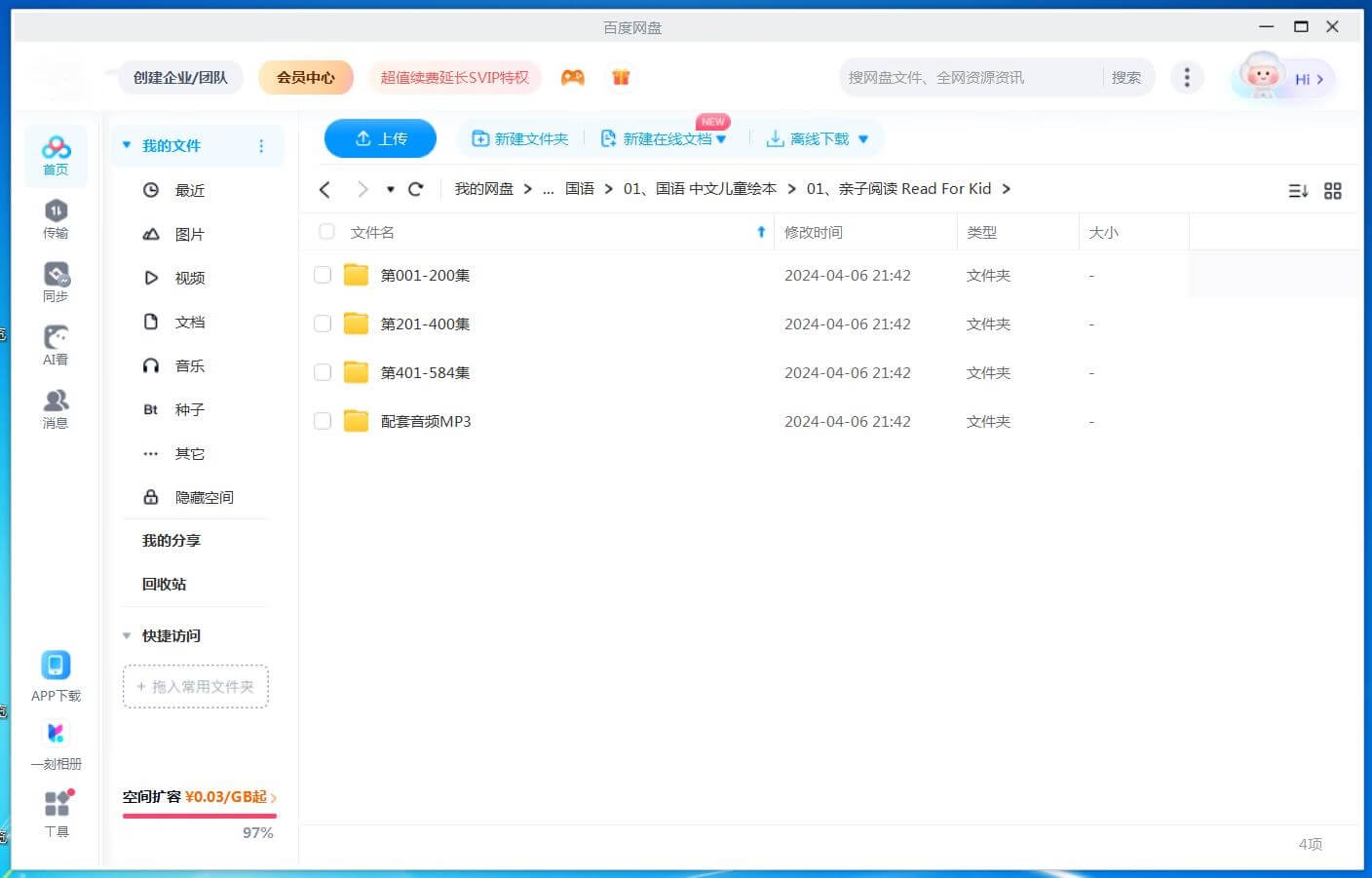The width and height of the screenshot is (1372, 878).
Task: Tick the 配套音频MP3 folder checkbox
Action: click(x=323, y=422)
